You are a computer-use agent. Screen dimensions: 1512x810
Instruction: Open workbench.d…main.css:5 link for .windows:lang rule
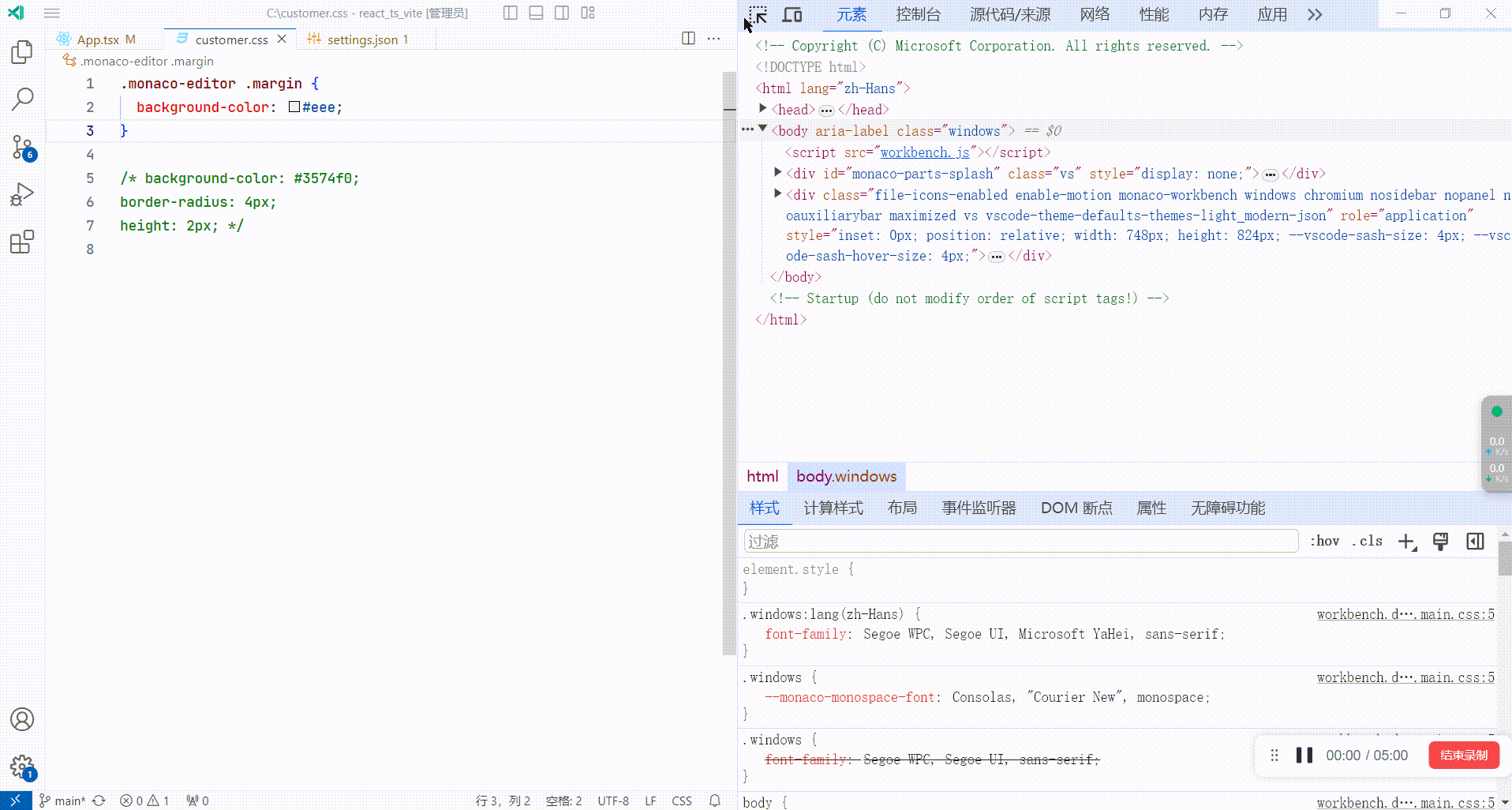(1405, 614)
